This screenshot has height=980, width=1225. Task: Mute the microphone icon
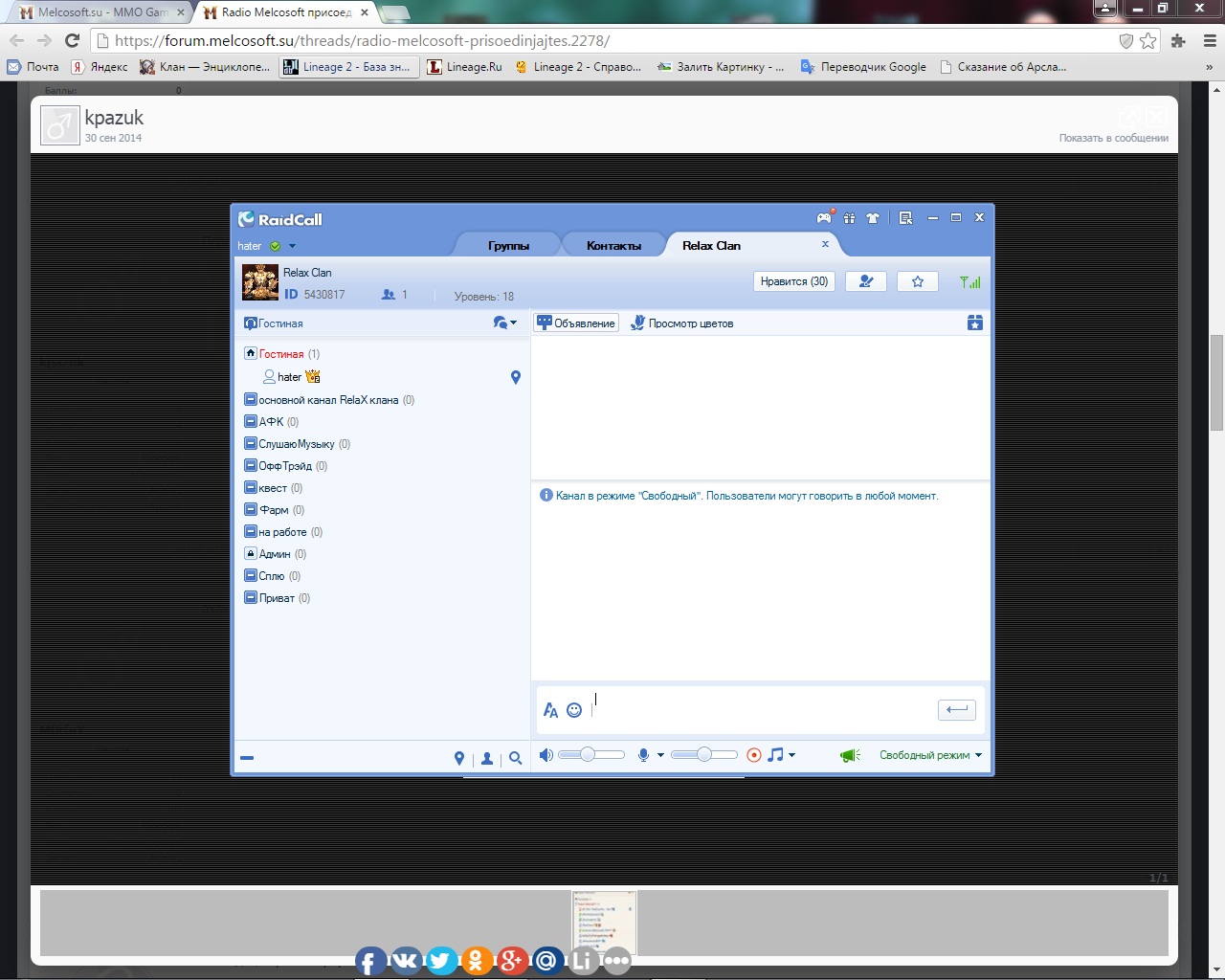point(644,755)
